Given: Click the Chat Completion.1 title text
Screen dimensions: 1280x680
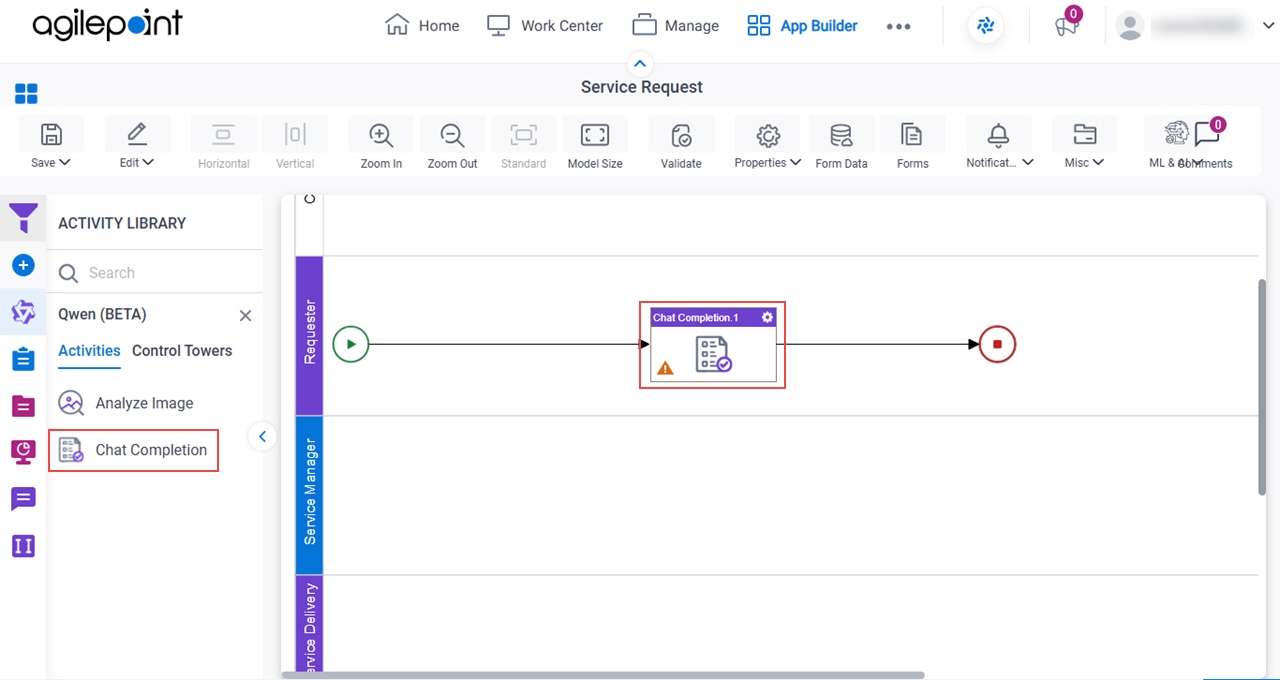Looking at the screenshot, I should coord(695,318).
